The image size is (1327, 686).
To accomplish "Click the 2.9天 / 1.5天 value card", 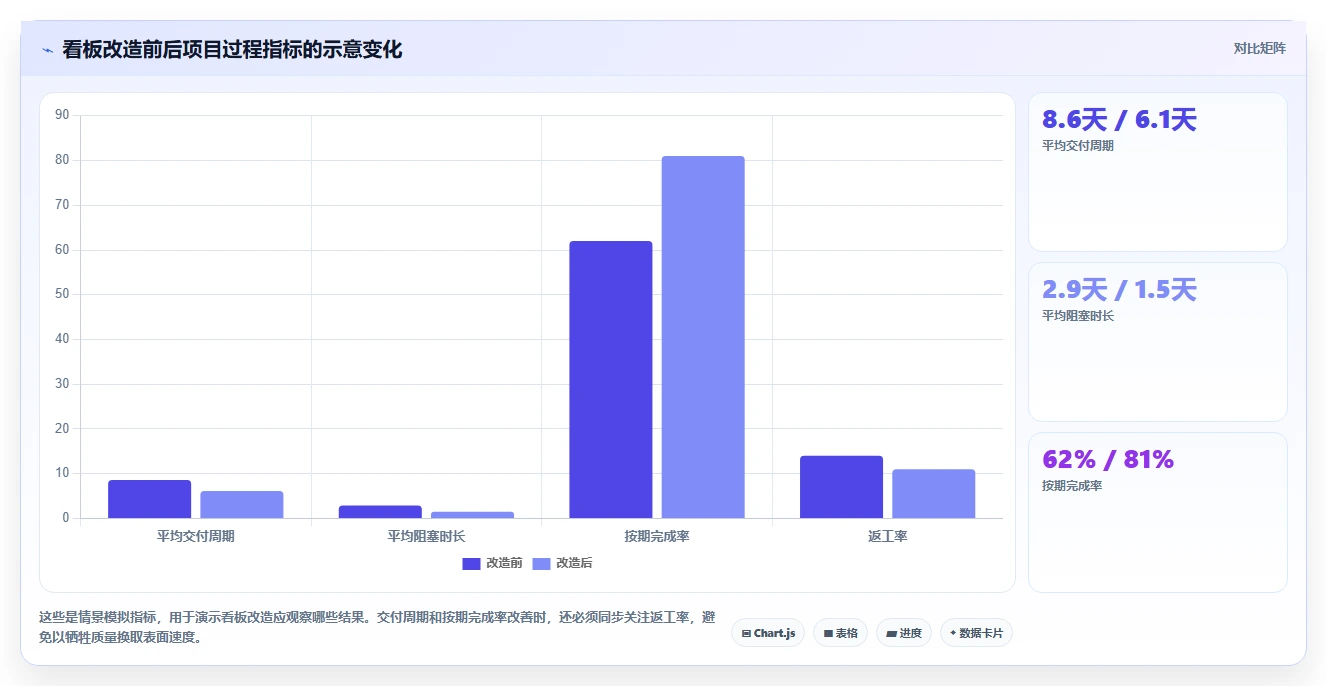I will point(1158,342).
